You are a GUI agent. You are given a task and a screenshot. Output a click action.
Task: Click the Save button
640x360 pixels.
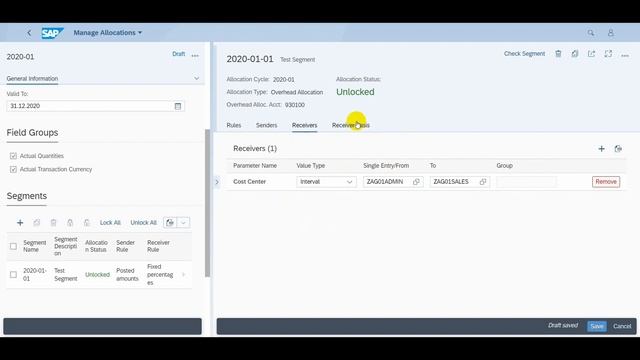coord(597,326)
